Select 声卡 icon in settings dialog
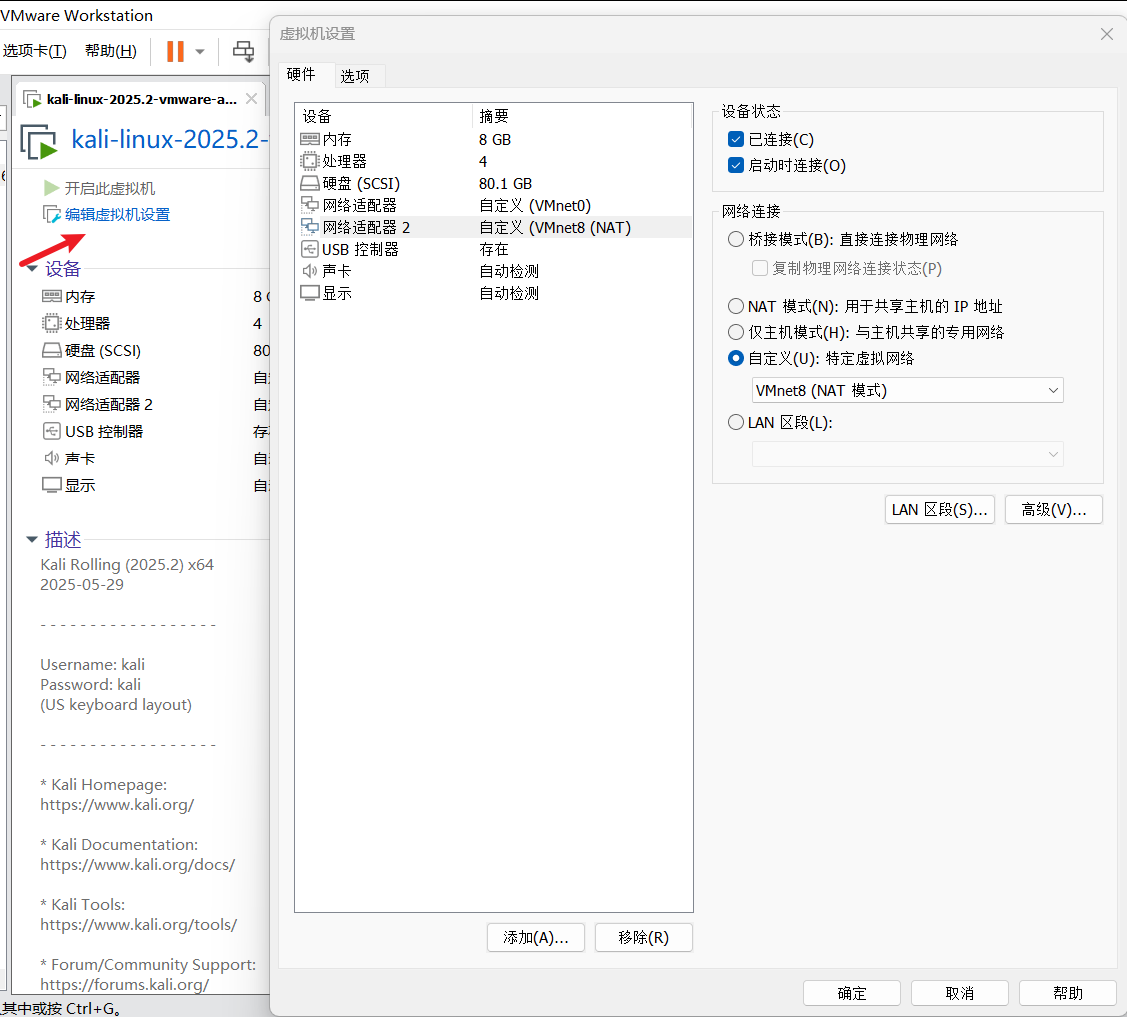This screenshot has height=1017, width=1127. pyautogui.click(x=310, y=271)
